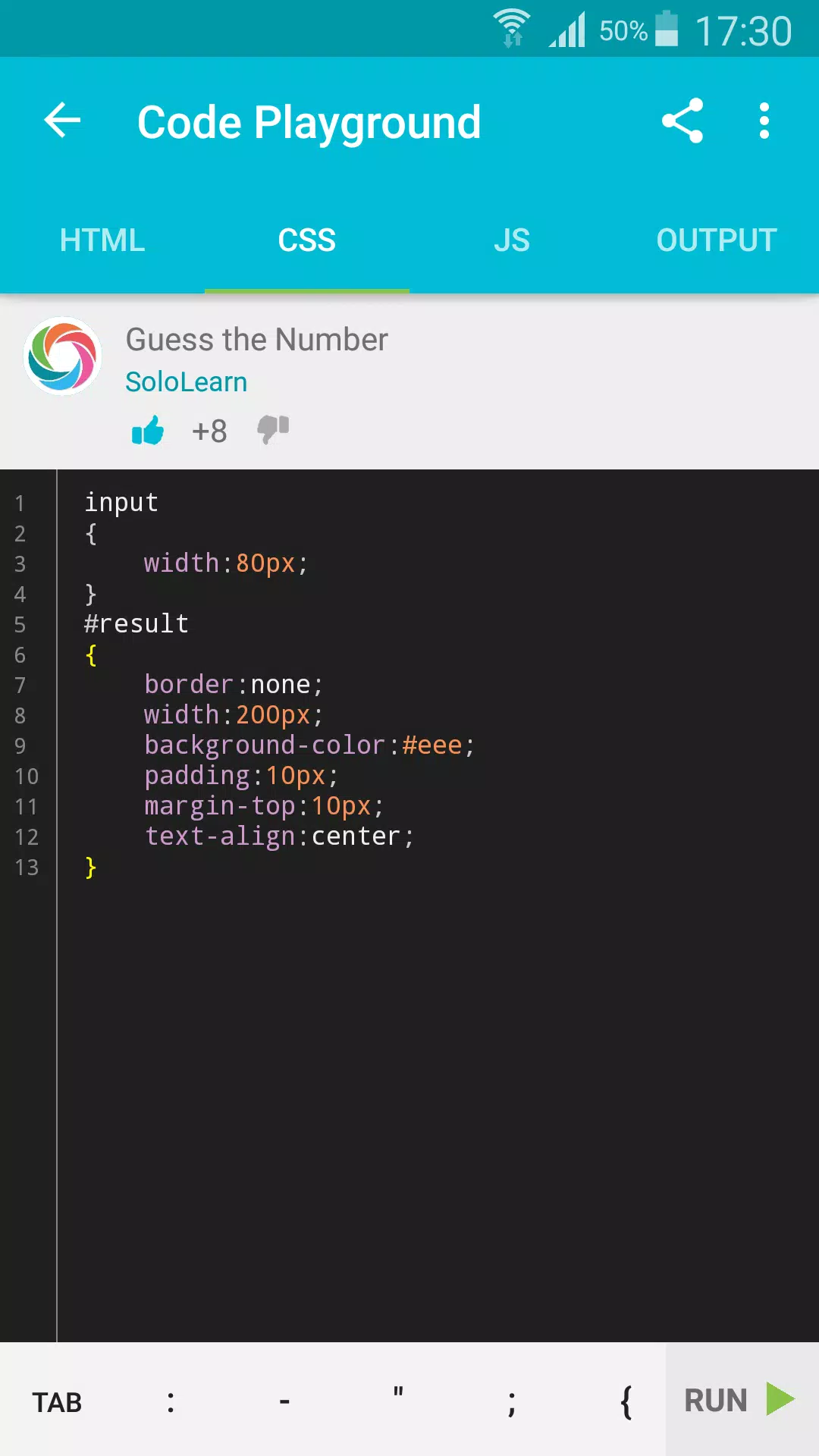Switch to the HTML tab

tap(102, 240)
